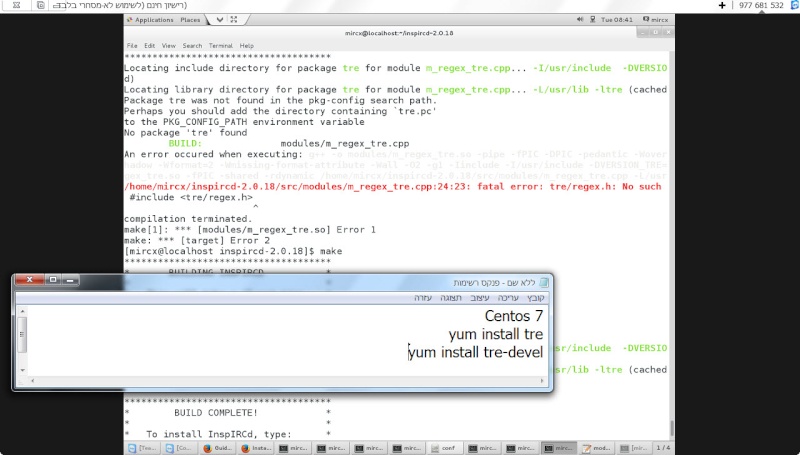Viewport: 800px width, 455px height.
Task: Open File menu in terminal
Action: 132,45
